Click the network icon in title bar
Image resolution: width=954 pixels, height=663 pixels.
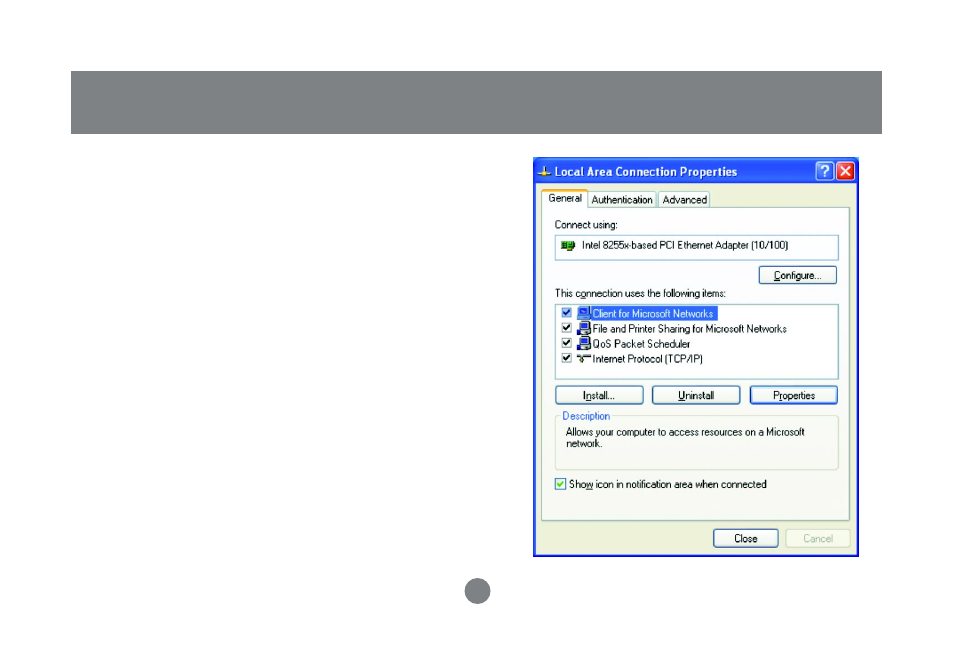pyautogui.click(x=545, y=172)
